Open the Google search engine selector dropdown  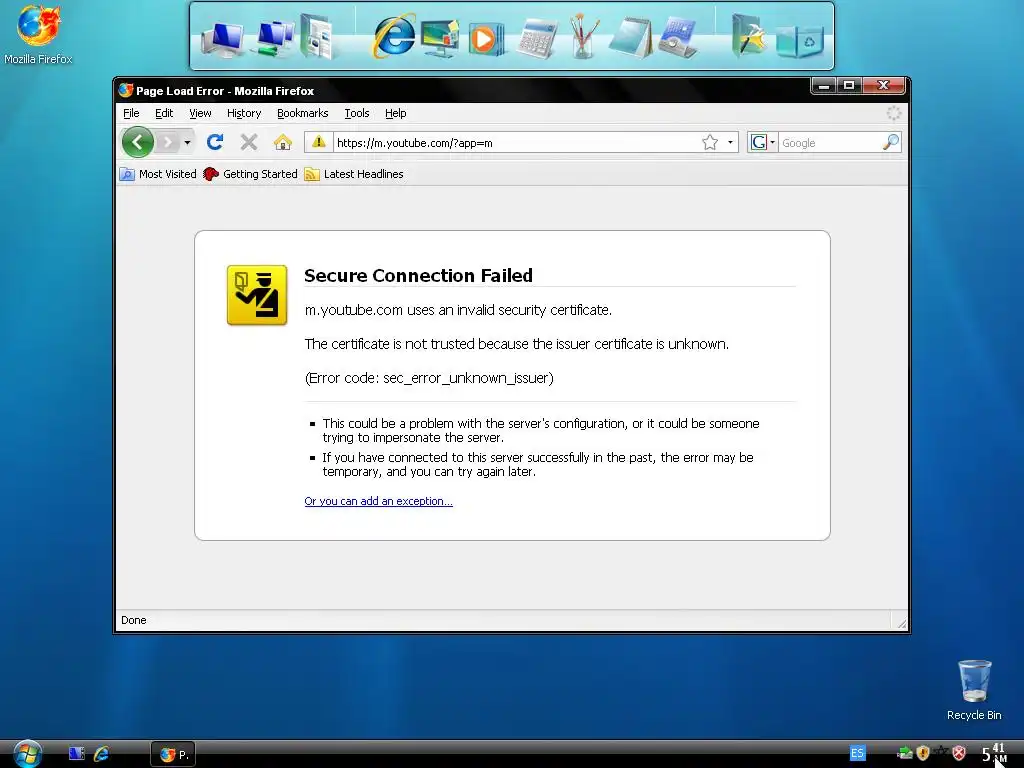click(763, 142)
